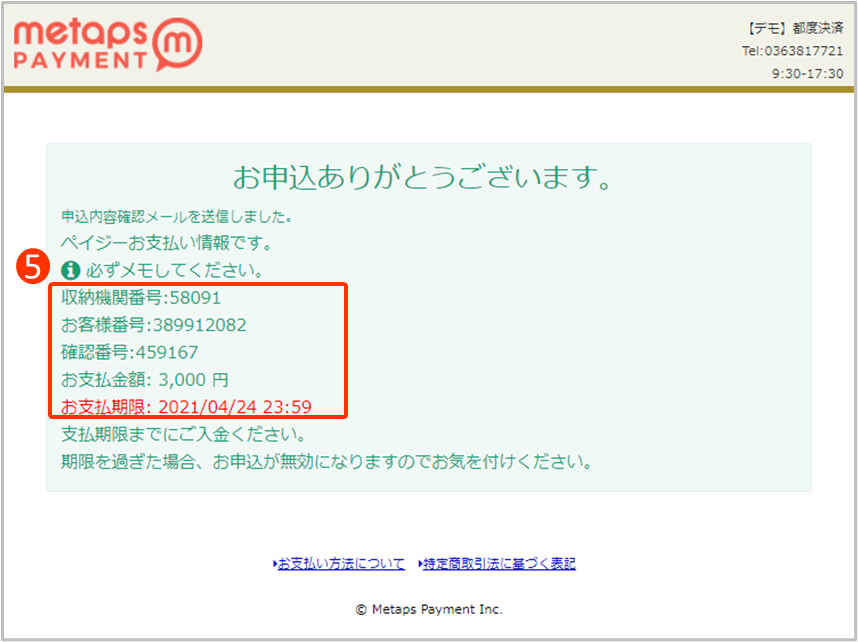Click the red speech-bubble 'm' logo icon
The height and width of the screenshot is (642, 858).
click(x=178, y=46)
